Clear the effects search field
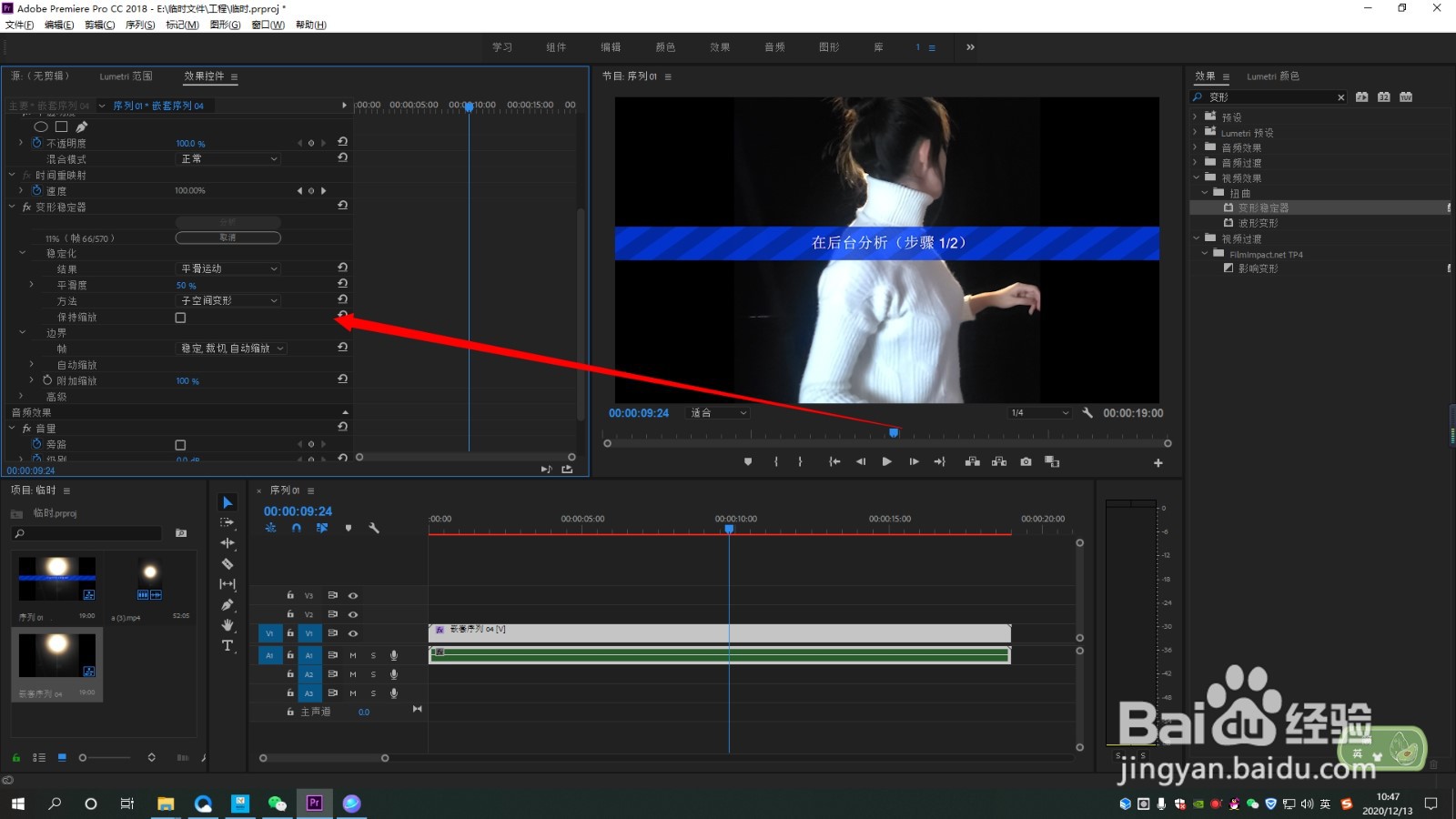Image resolution: width=1456 pixels, height=819 pixels. pyautogui.click(x=1340, y=97)
